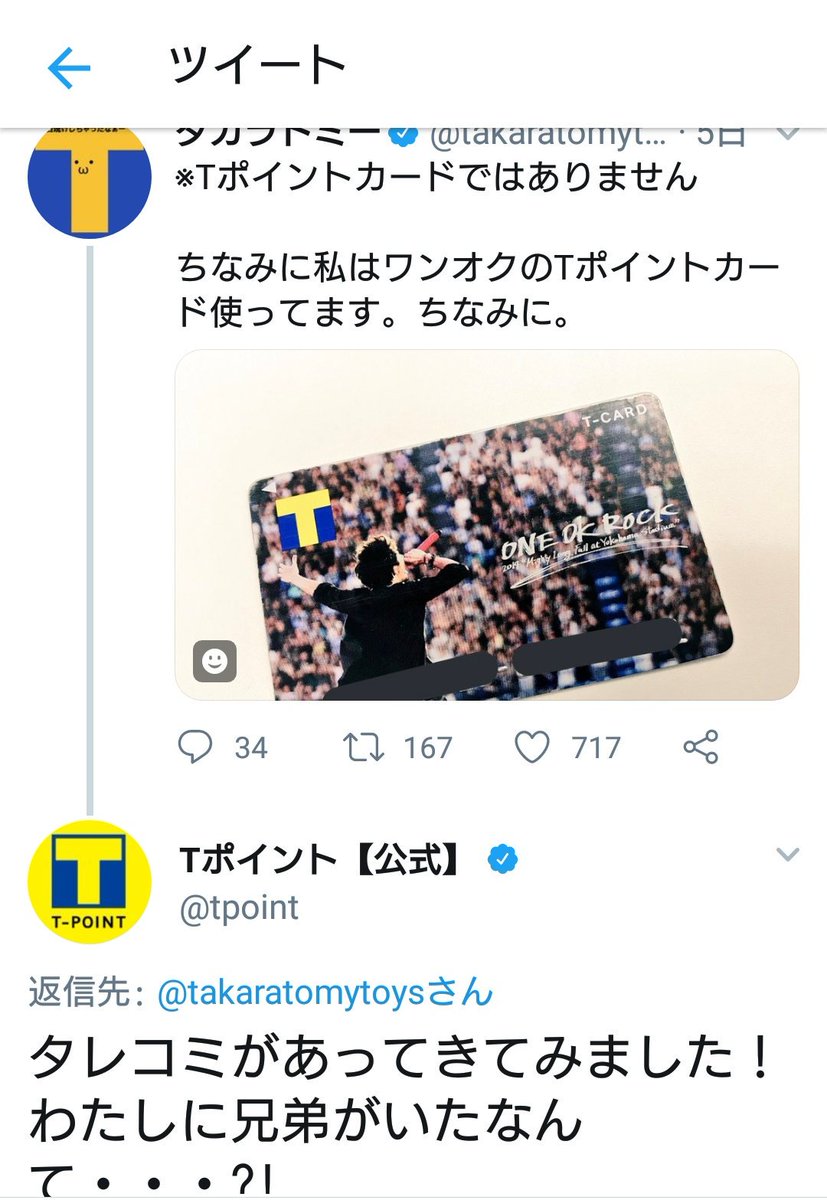Open the @takaratomytoys reply-to mention link
This screenshot has width=827, height=1200.
pos(325,991)
